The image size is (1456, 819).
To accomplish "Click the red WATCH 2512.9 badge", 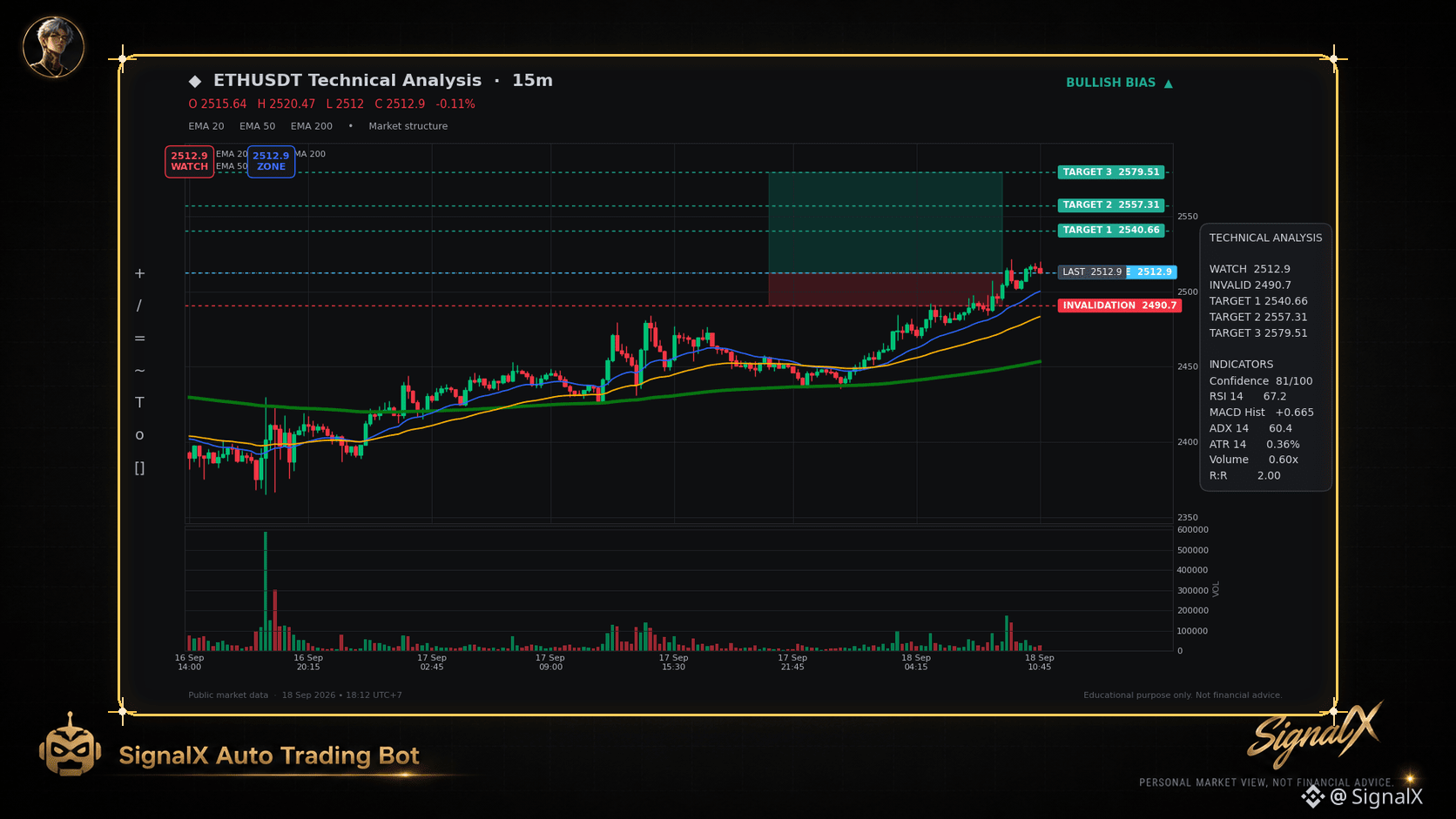I will (189, 162).
